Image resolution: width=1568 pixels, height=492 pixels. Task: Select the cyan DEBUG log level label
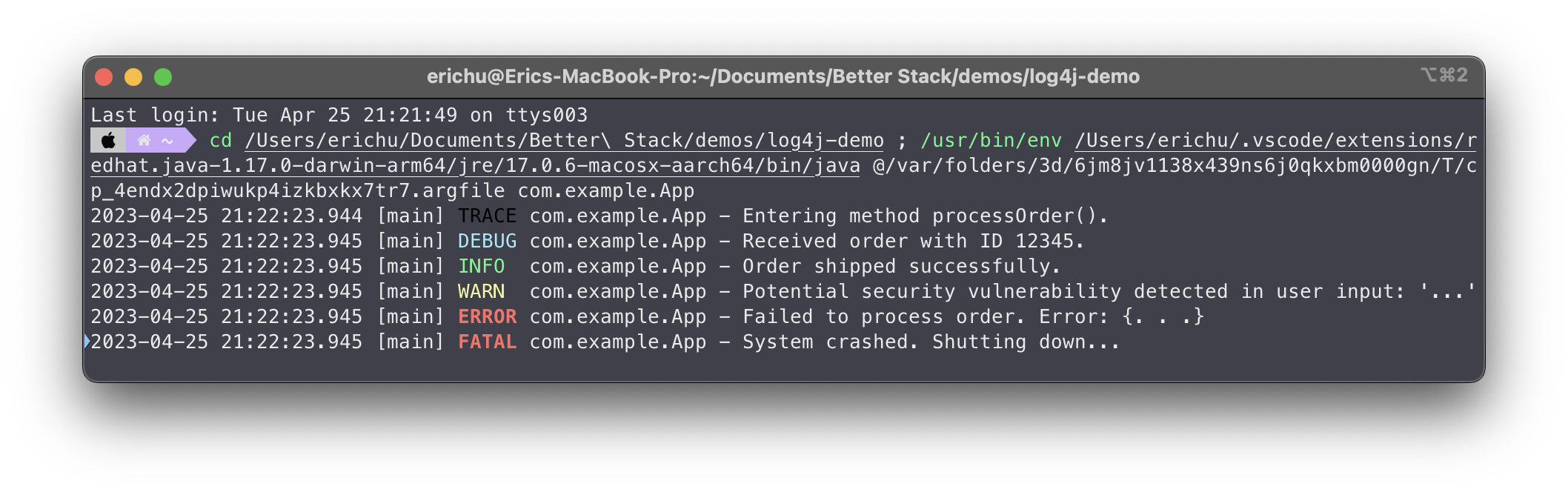(x=487, y=242)
